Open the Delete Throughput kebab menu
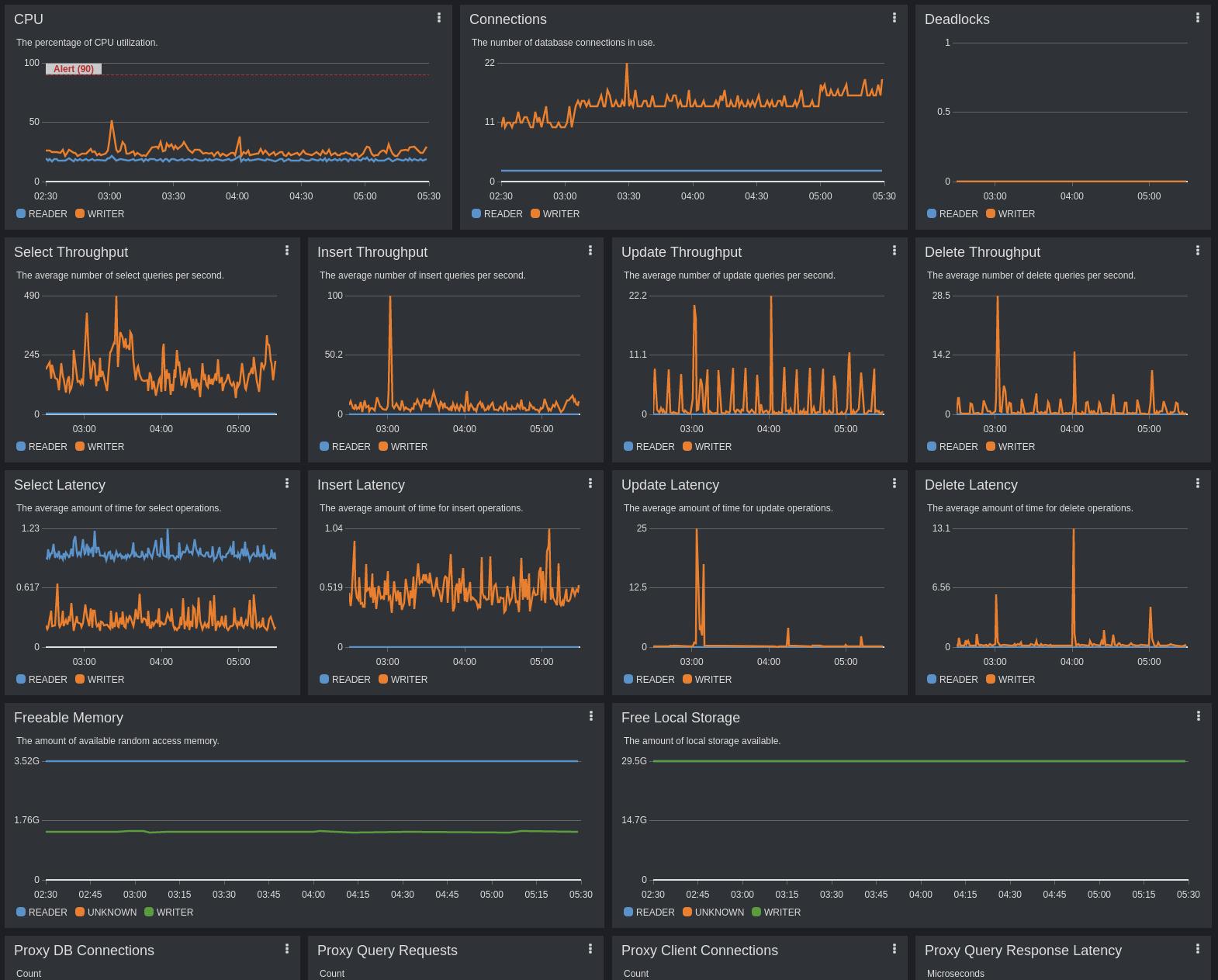 click(x=1198, y=250)
